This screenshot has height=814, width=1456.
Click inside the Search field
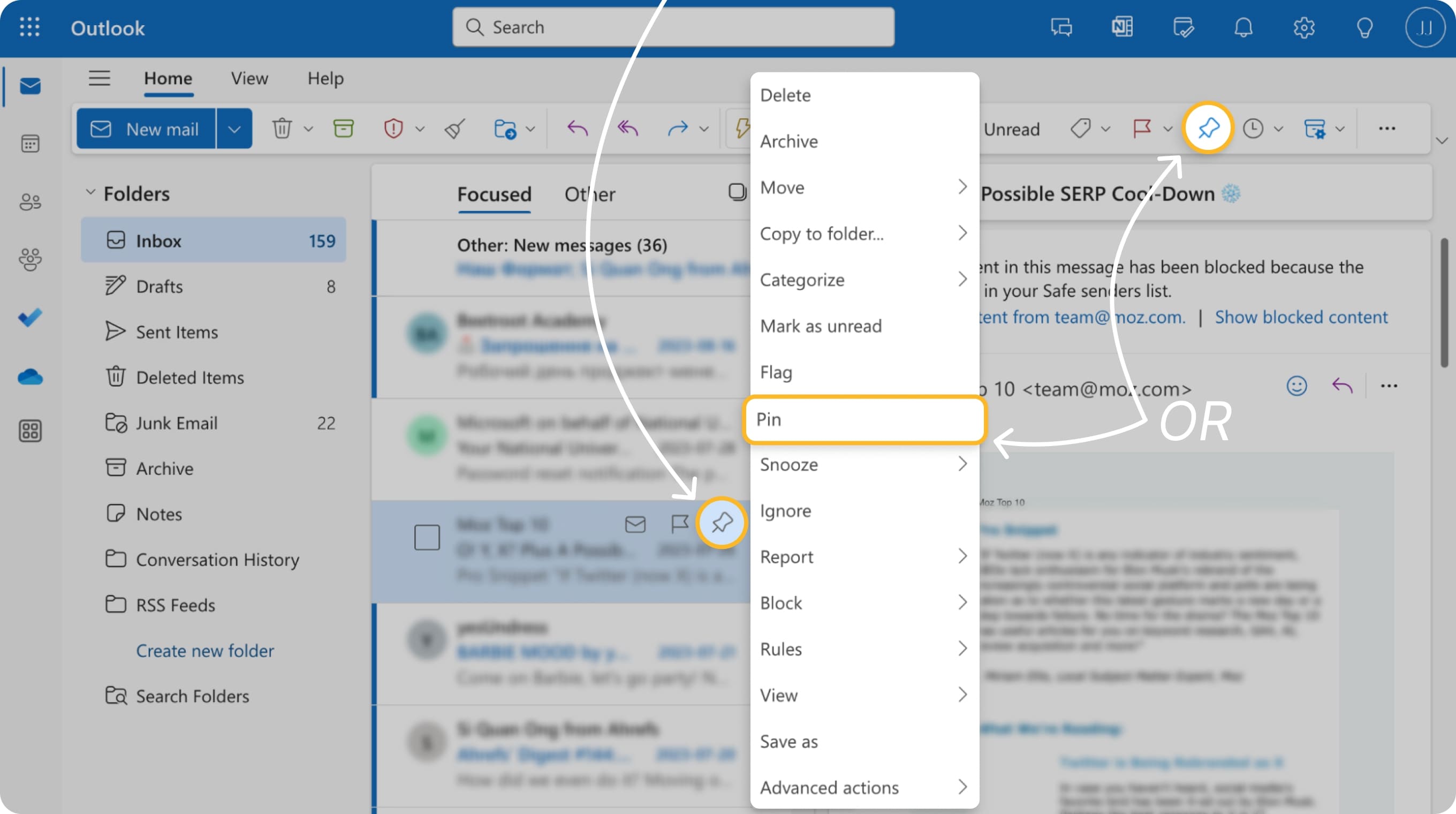(673, 27)
